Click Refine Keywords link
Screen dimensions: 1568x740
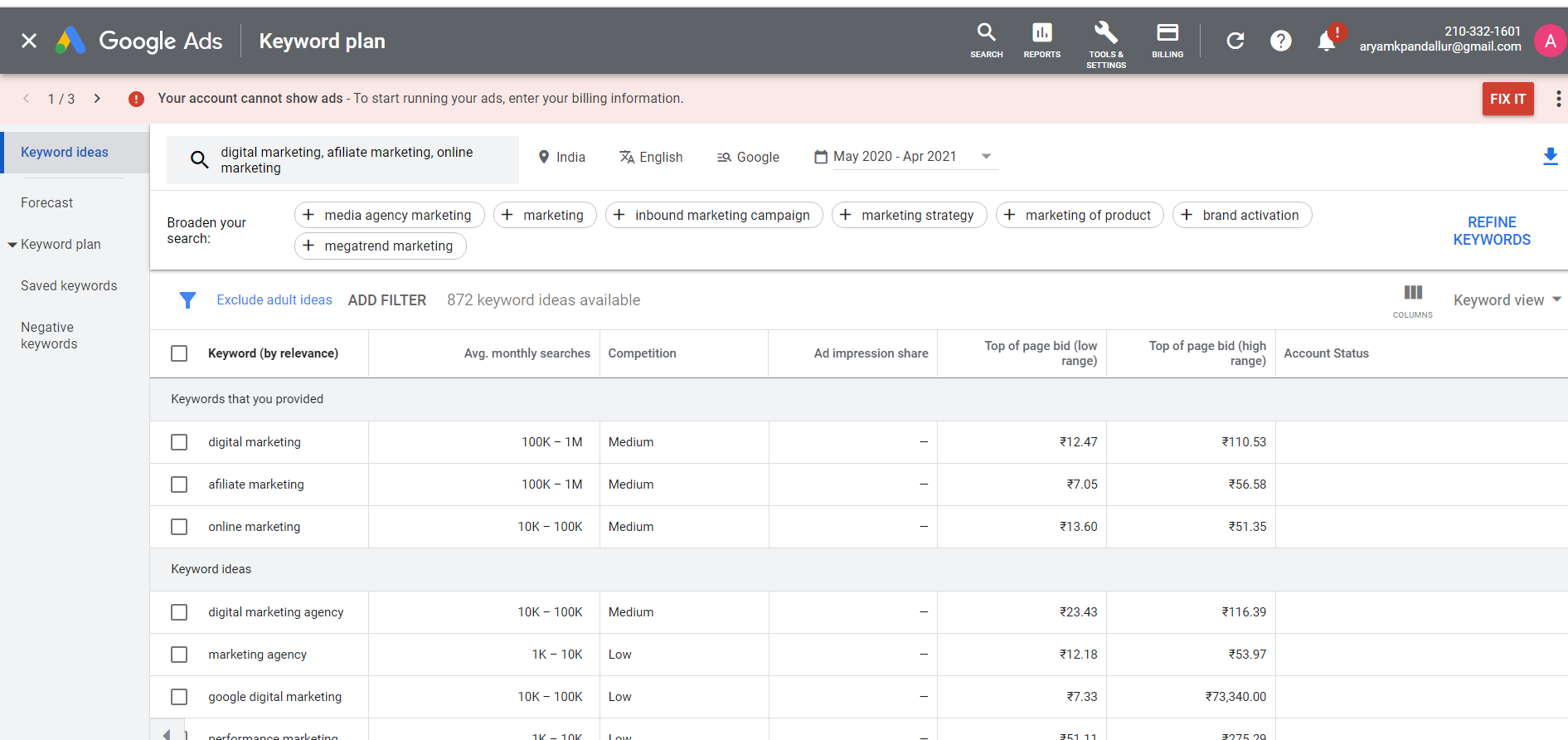click(1491, 231)
